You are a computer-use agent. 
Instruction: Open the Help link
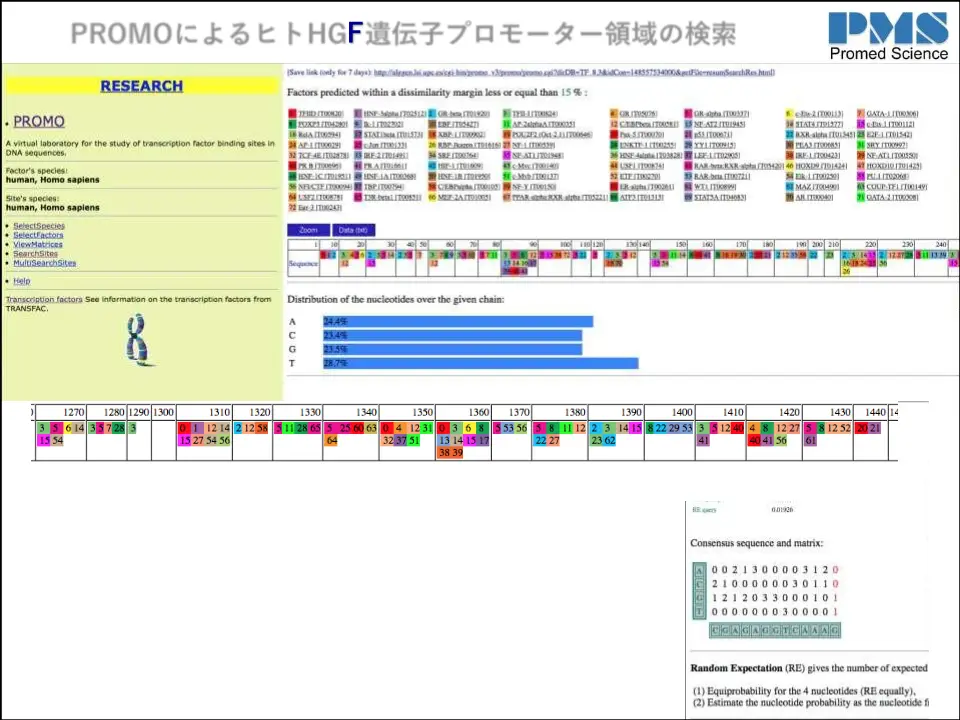pyautogui.click(x=21, y=281)
